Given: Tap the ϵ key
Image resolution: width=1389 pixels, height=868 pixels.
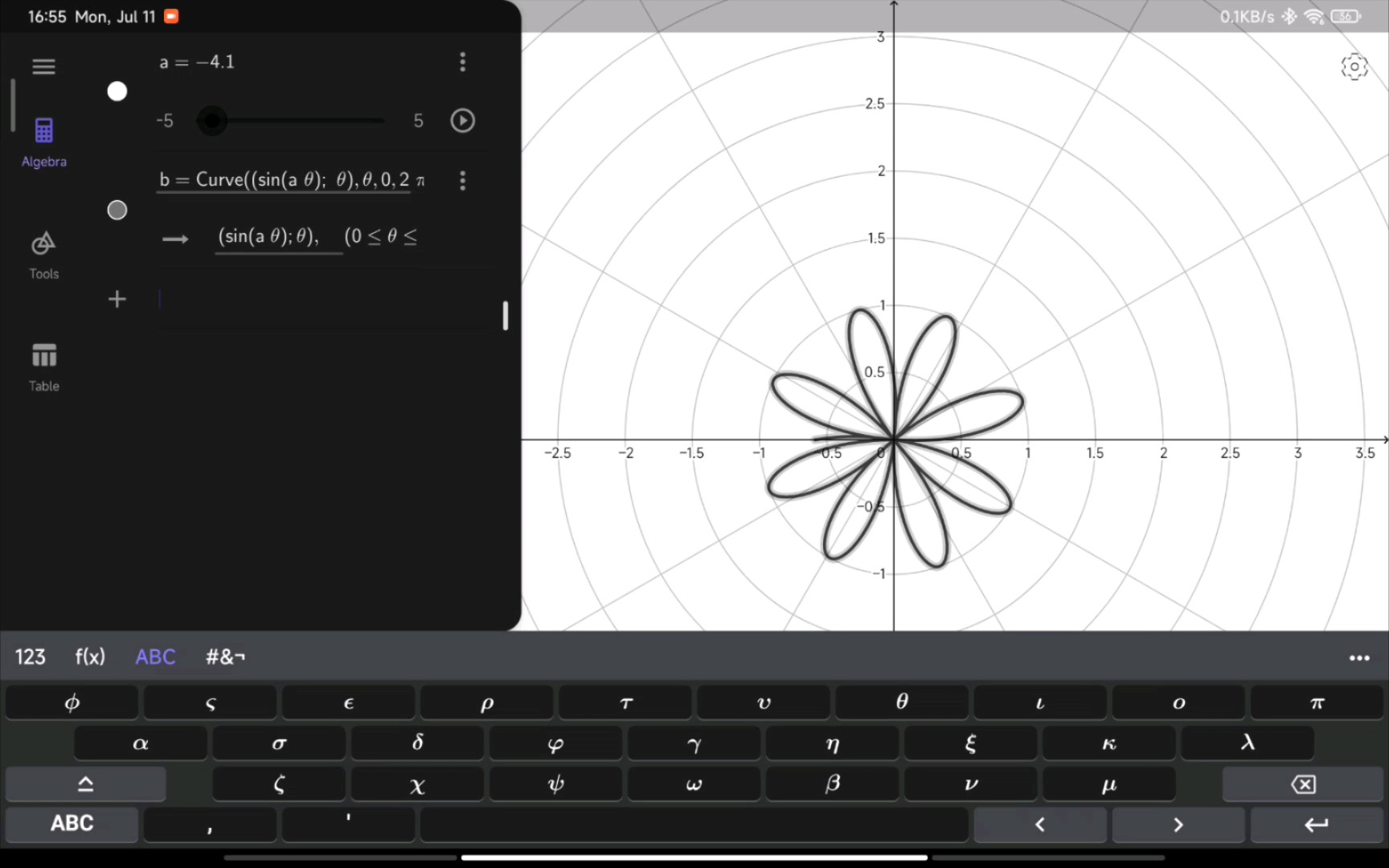Looking at the screenshot, I should 349,702.
